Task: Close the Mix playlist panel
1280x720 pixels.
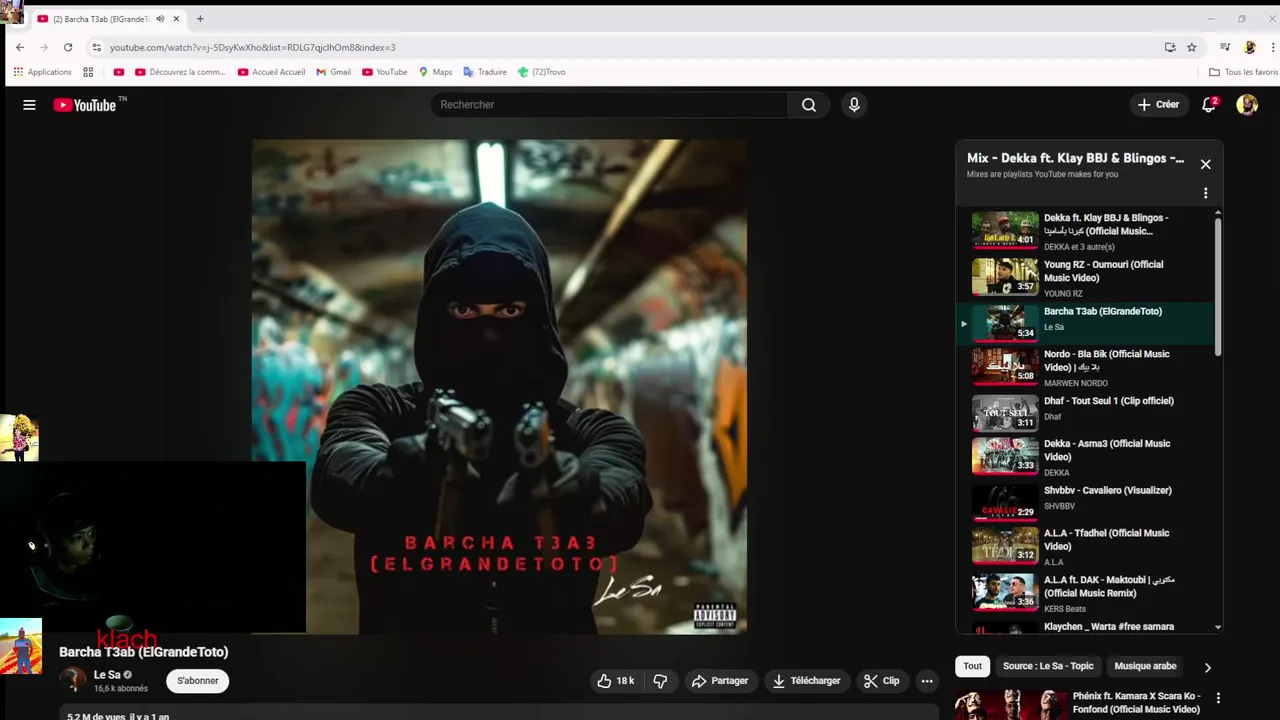Action: [1205, 164]
